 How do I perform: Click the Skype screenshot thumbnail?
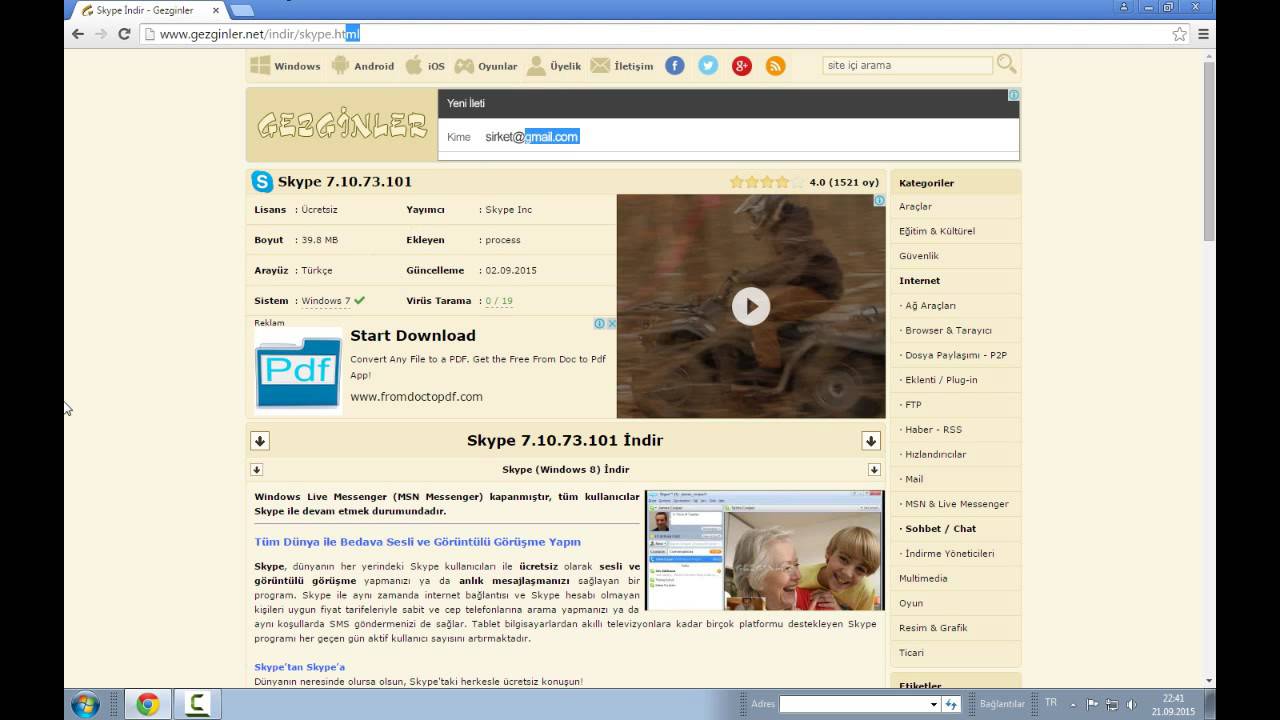[765, 550]
